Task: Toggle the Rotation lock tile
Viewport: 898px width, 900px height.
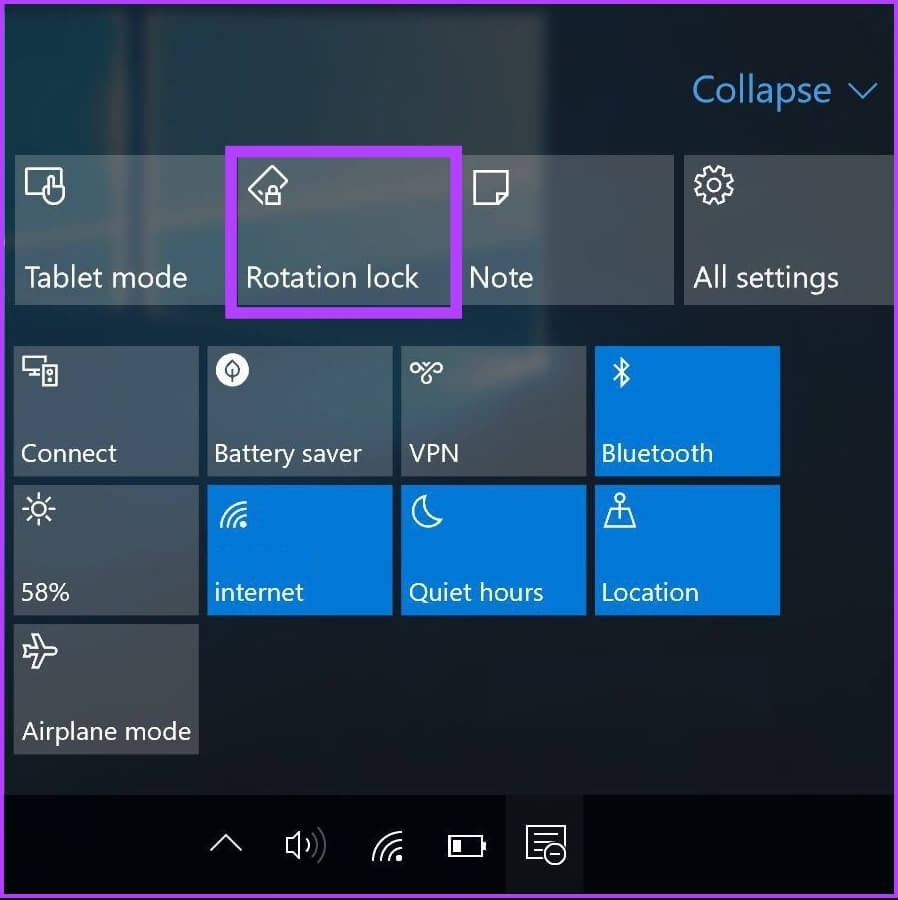Action: (344, 231)
